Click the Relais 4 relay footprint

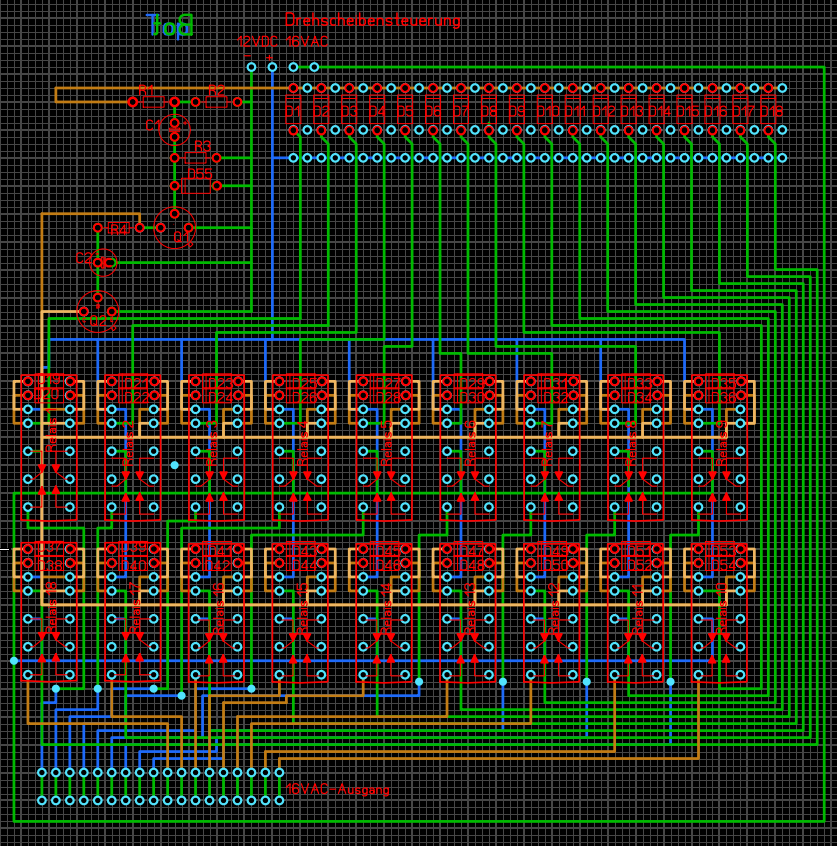pos(300,450)
